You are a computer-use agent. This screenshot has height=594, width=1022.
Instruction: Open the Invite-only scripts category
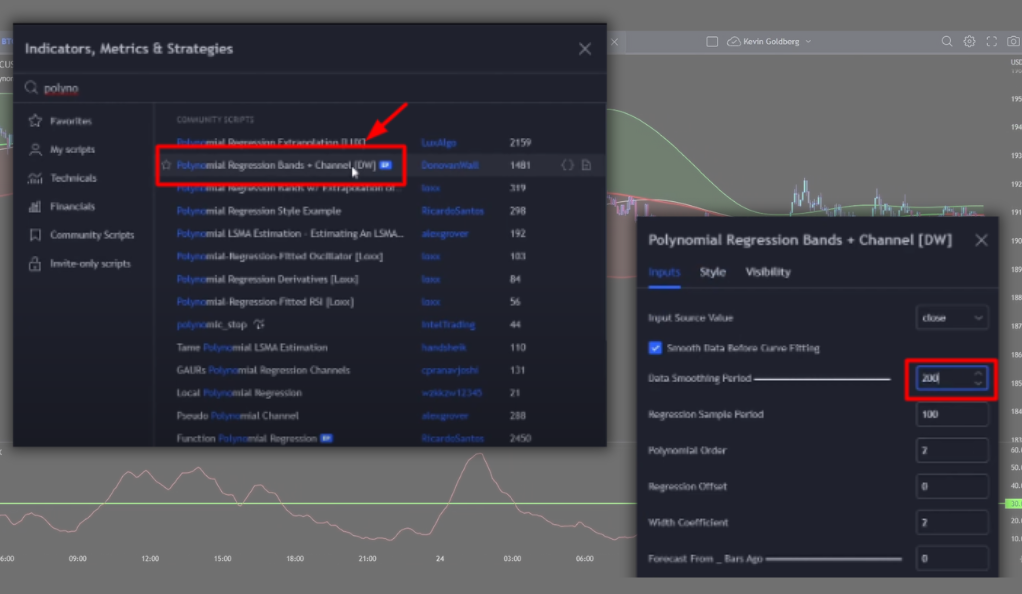pos(80,263)
